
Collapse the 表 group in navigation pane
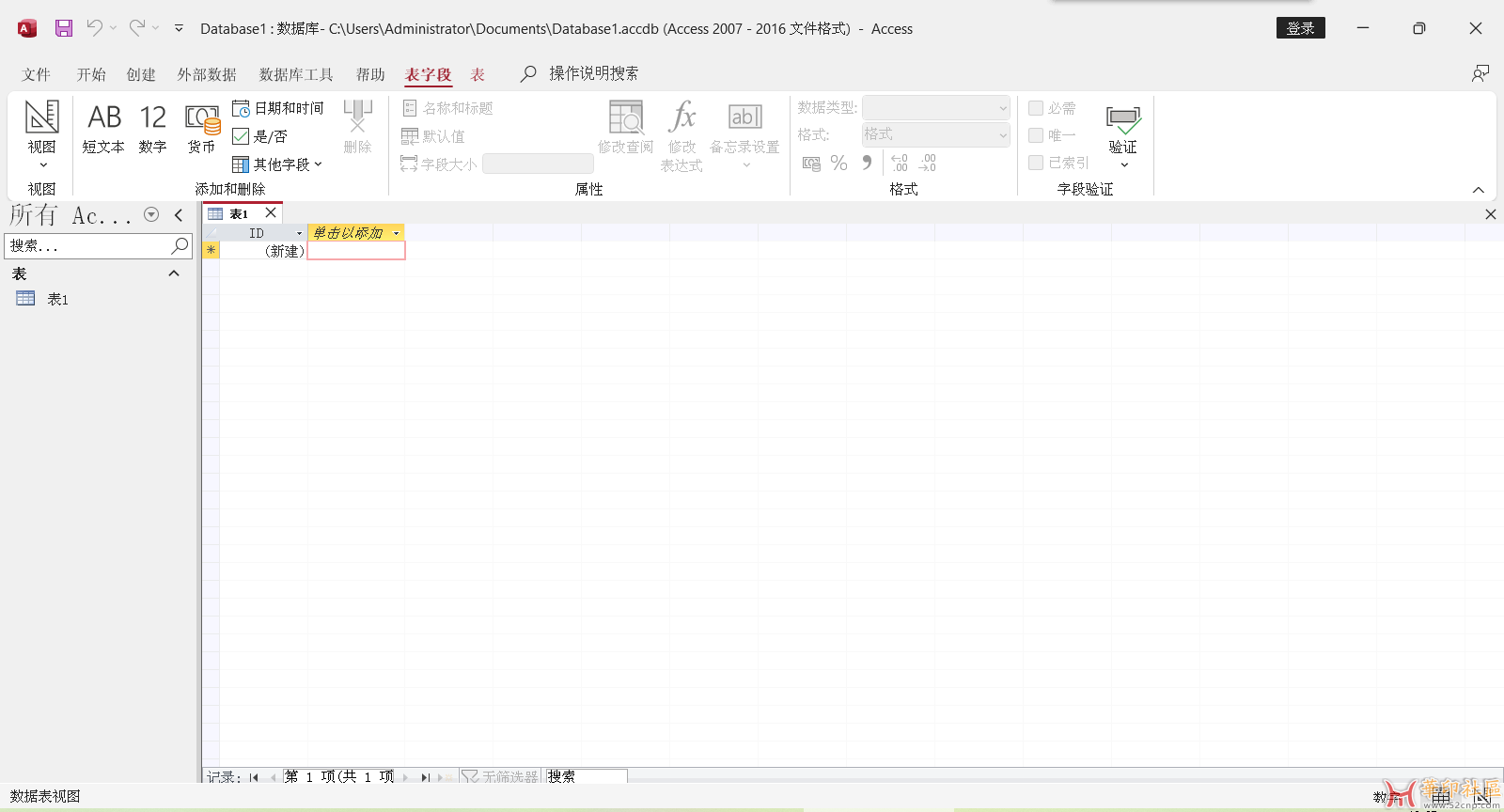(x=173, y=273)
